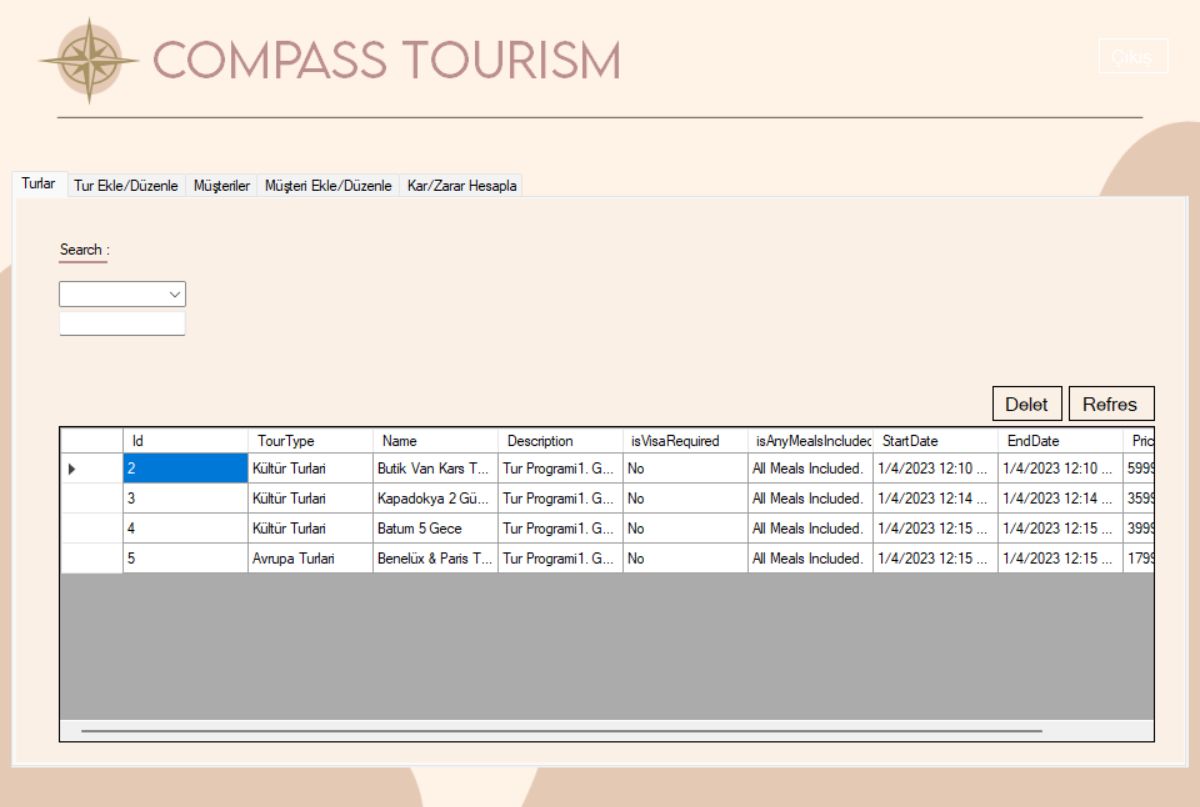The image size is (1200, 807).
Task: Open the Müşteri Ekle/Düzenle tab
Action: pyautogui.click(x=328, y=186)
